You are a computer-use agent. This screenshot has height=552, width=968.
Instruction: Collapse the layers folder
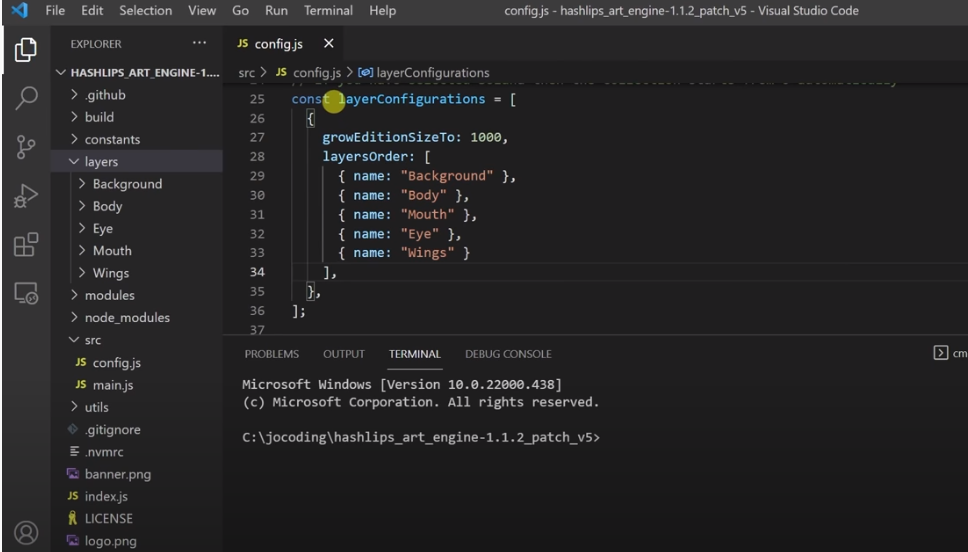click(137, 161)
